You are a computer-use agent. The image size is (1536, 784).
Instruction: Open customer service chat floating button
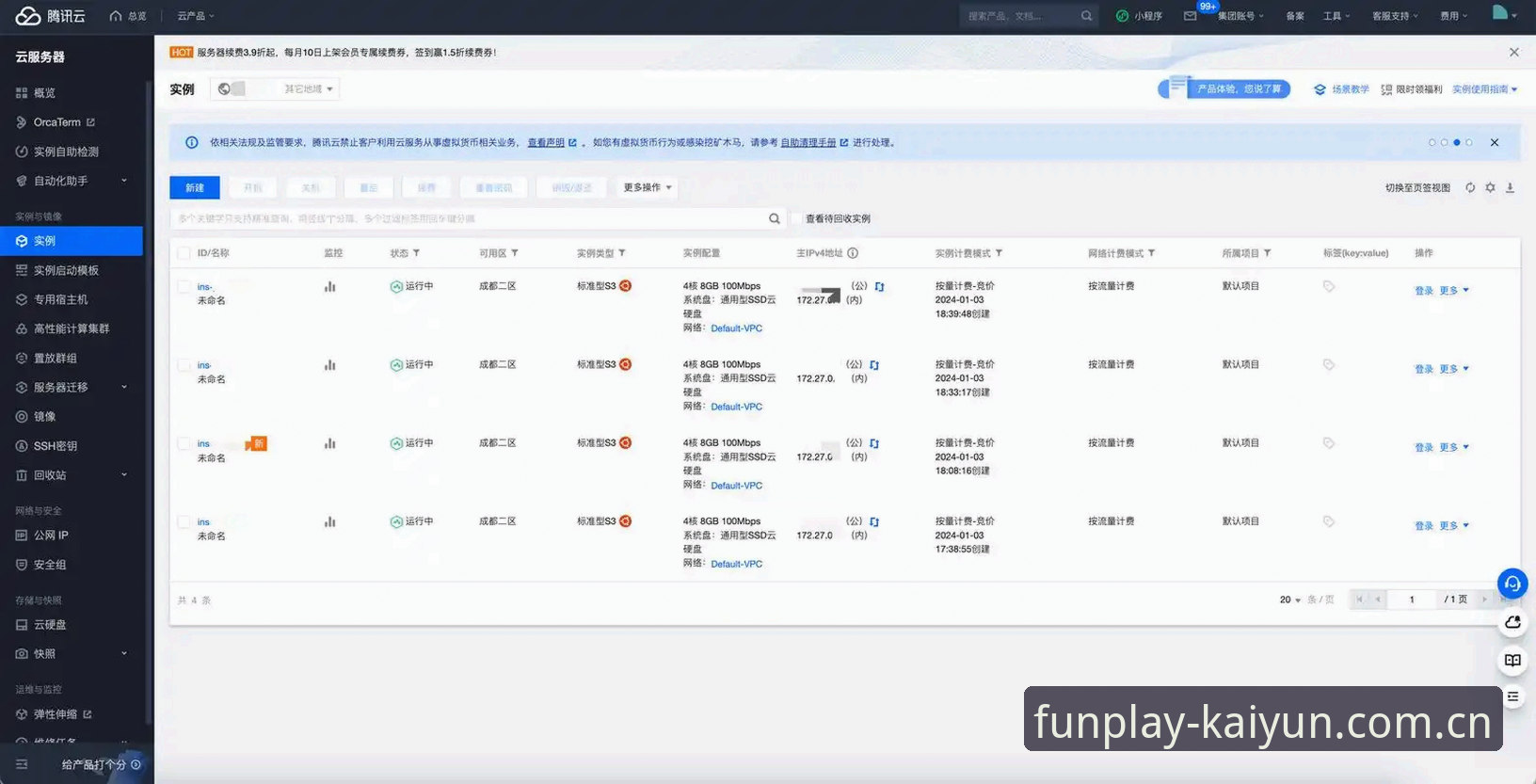tap(1512, 584)
